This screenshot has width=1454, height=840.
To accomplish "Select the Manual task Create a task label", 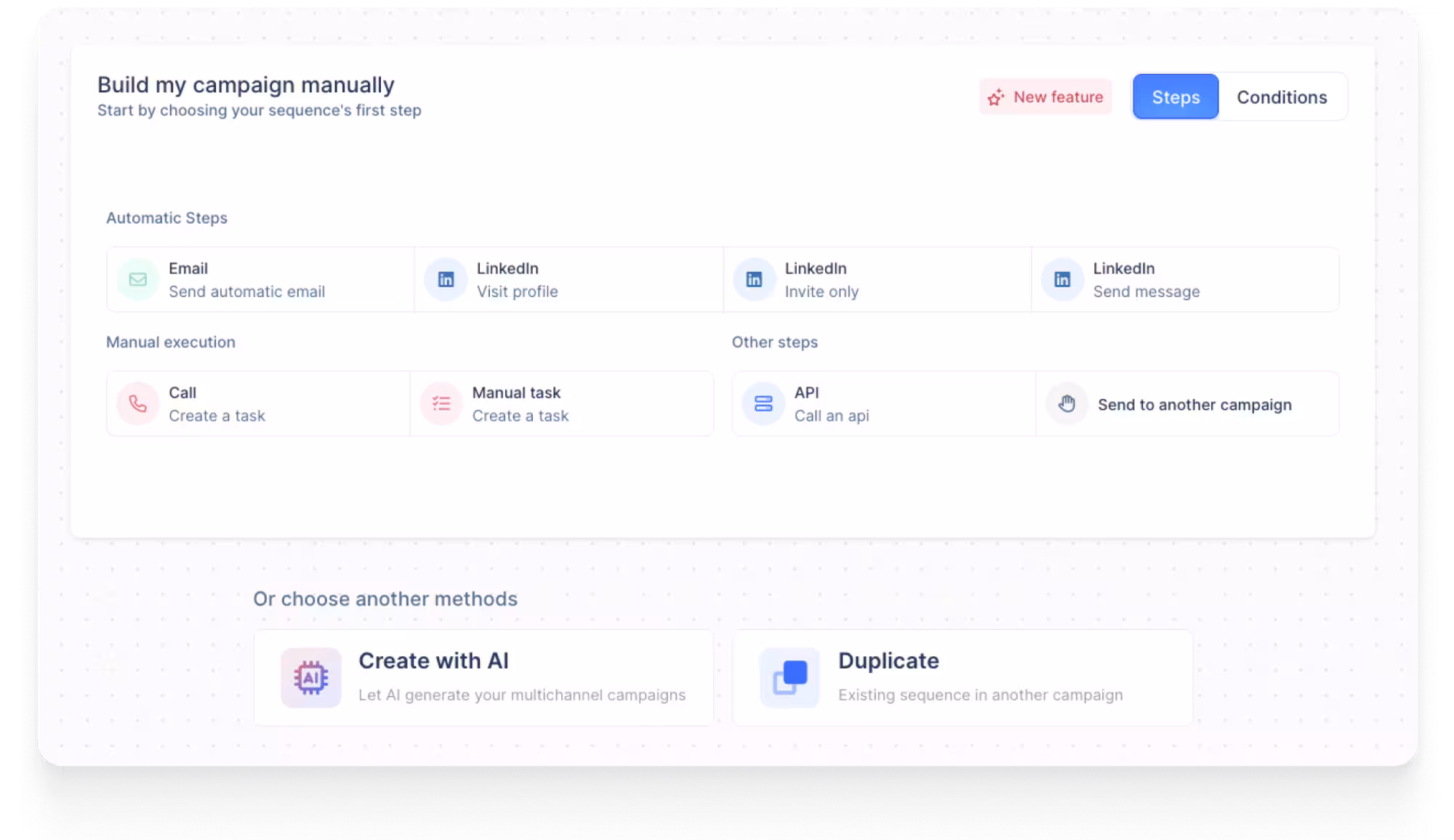I will [520, 416].
